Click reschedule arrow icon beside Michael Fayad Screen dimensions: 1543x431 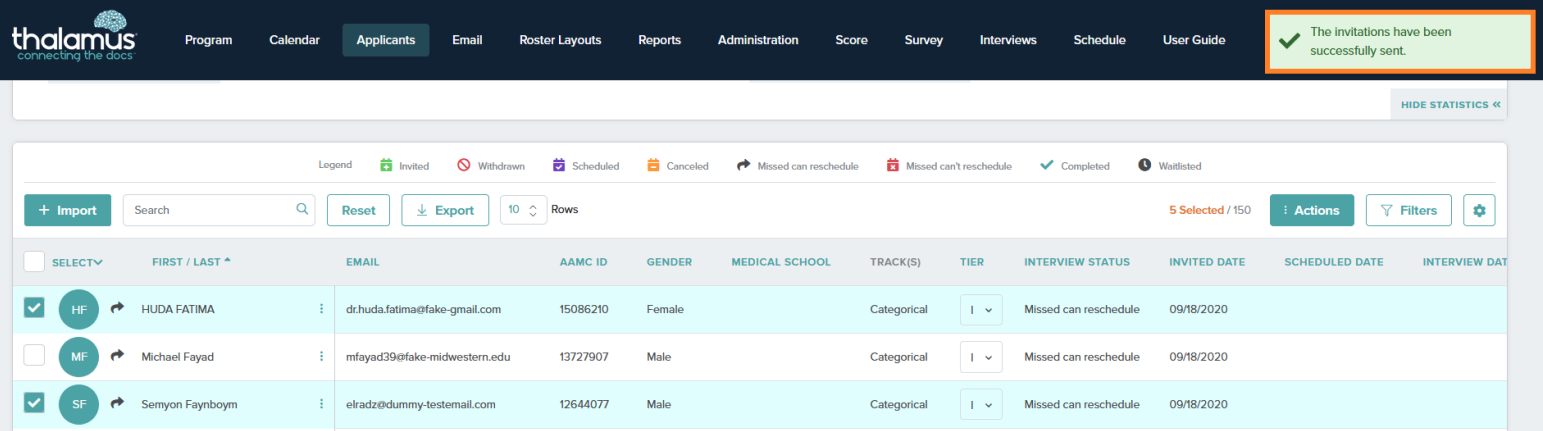click(x=117, y=356)
